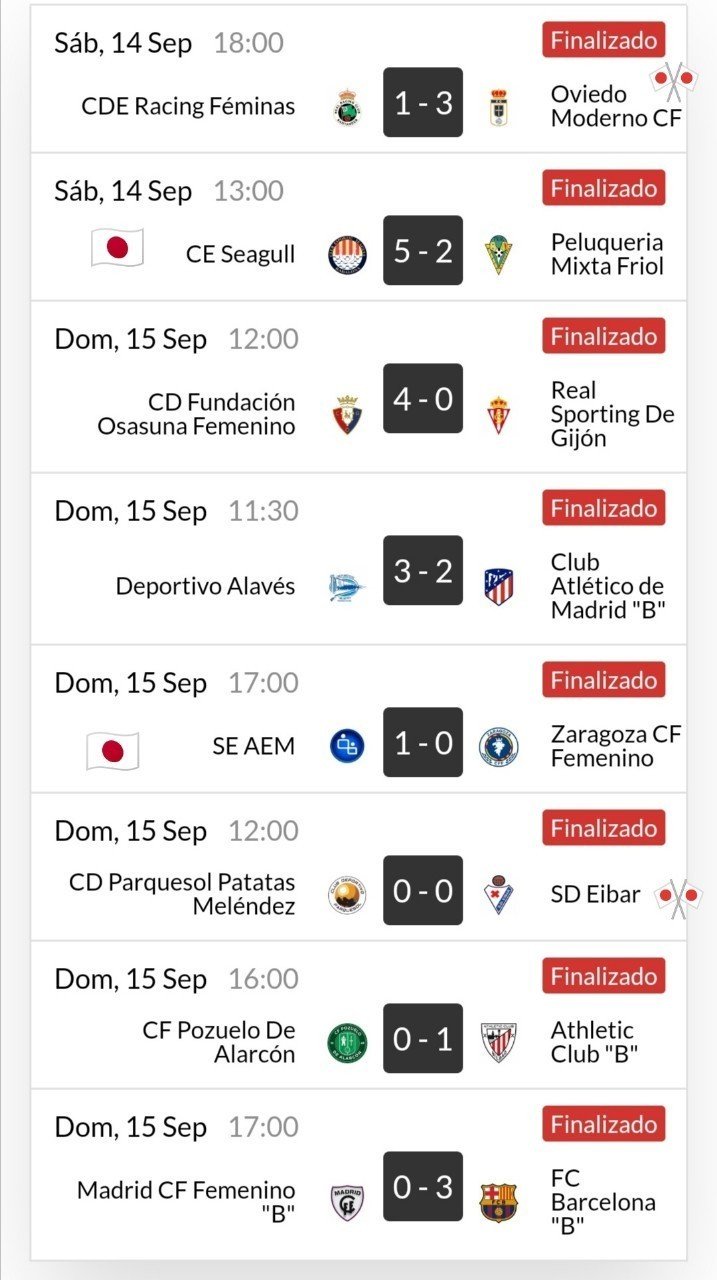The image size is (717, 1280).
Task: Click the Athletic Club B crest
Action: (498, 1043)
